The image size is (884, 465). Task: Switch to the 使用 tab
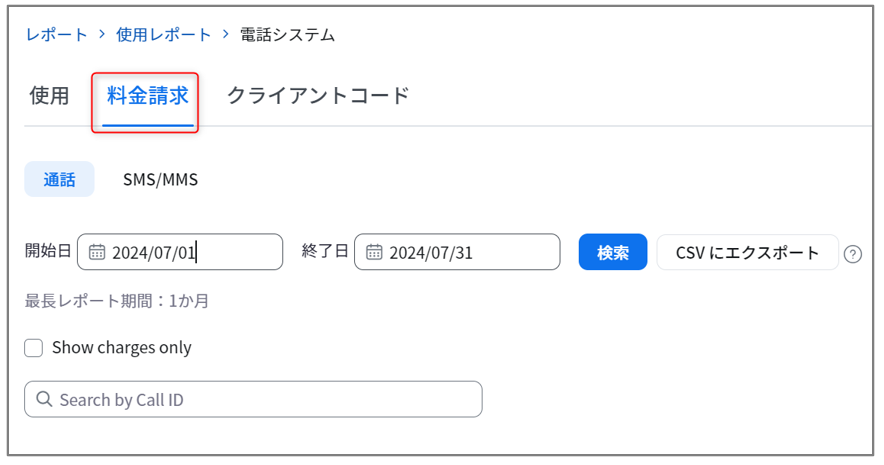point(49,95)
